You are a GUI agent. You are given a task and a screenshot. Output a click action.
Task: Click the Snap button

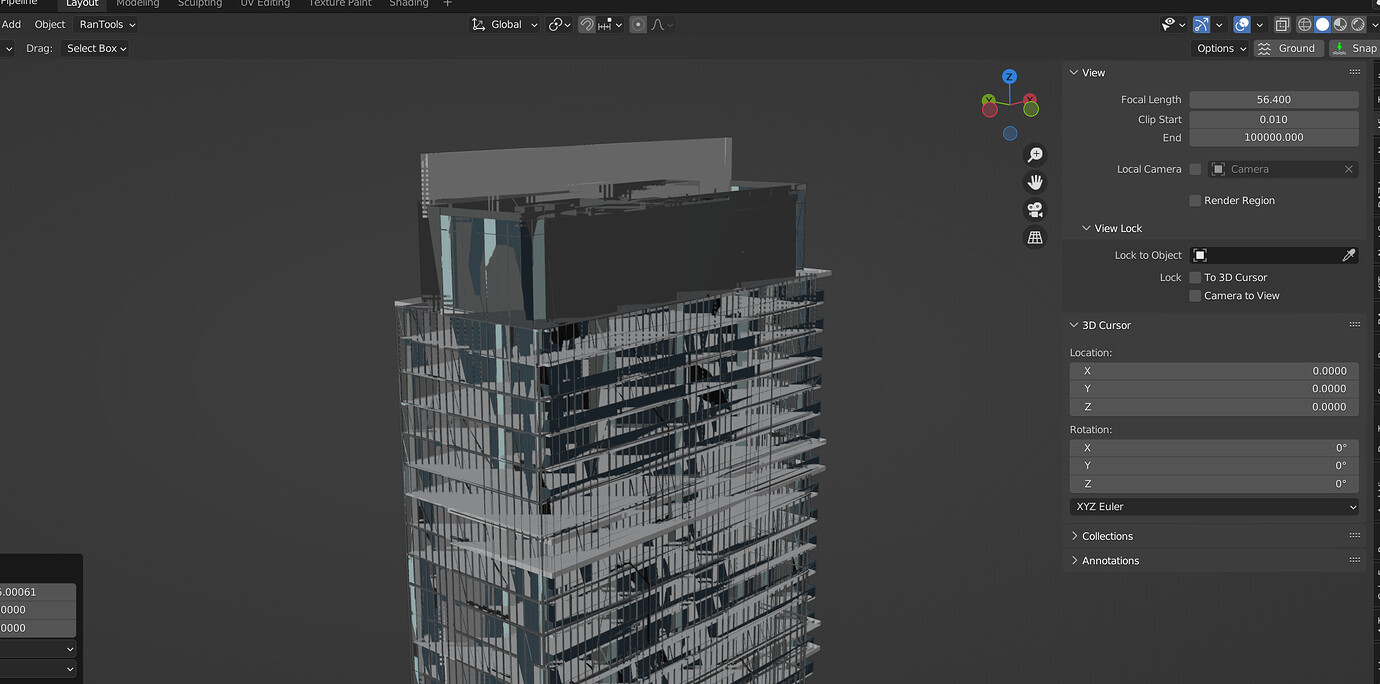click(1354, 48)
